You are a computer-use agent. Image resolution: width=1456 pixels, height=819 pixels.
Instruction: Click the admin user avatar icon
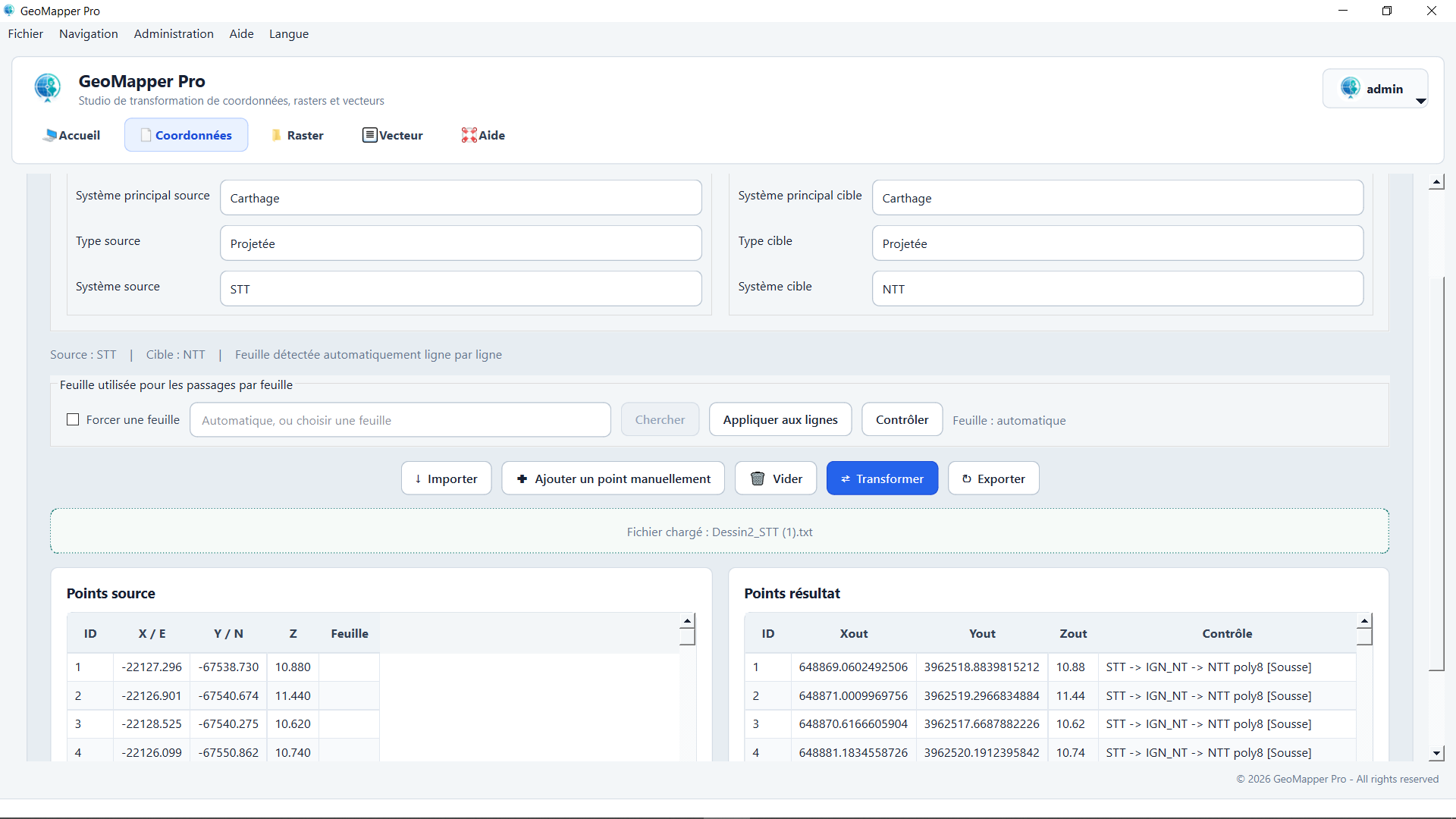pyautogui.click(x=1350, y=88)
